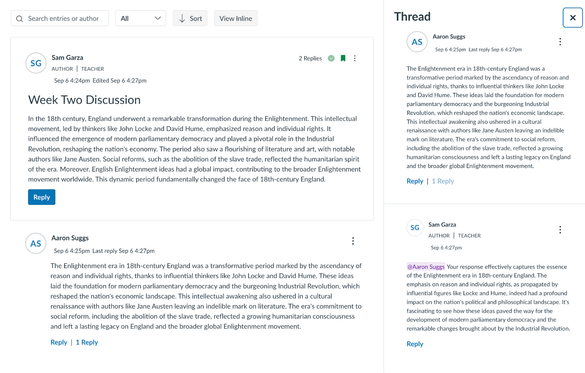Expand the 1 Reply link under Aaron's post
585x373 pixels.
click(87, 342)
